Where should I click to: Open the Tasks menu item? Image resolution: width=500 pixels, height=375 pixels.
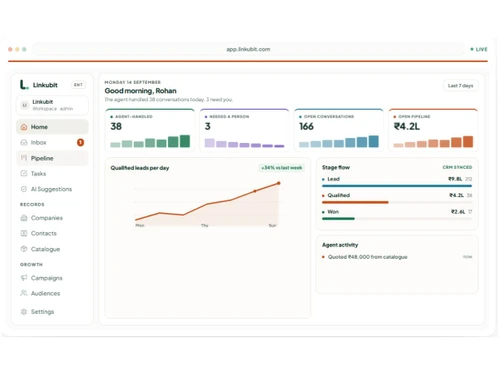[x=52, y=173]
